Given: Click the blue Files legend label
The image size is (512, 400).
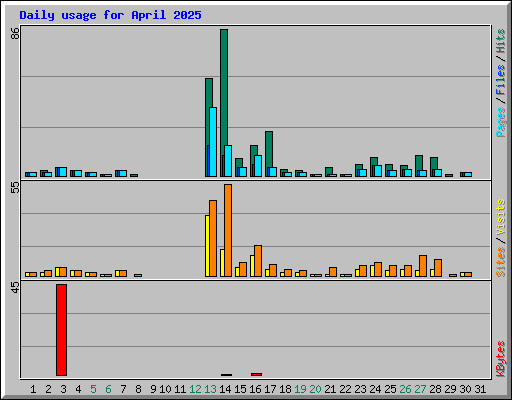Looking at the screenshot, I should coord(500,79).
